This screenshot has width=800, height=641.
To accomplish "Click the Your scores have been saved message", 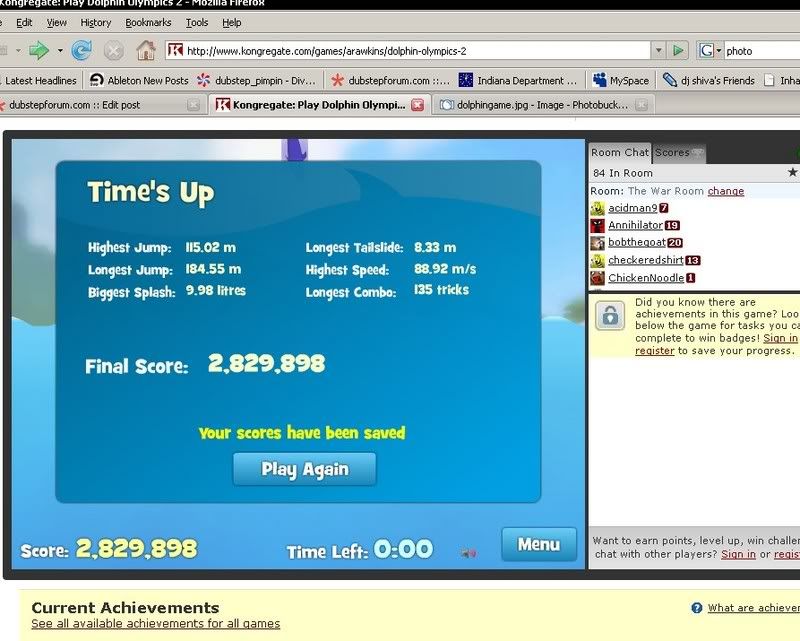I will click(x=302, y=433).
